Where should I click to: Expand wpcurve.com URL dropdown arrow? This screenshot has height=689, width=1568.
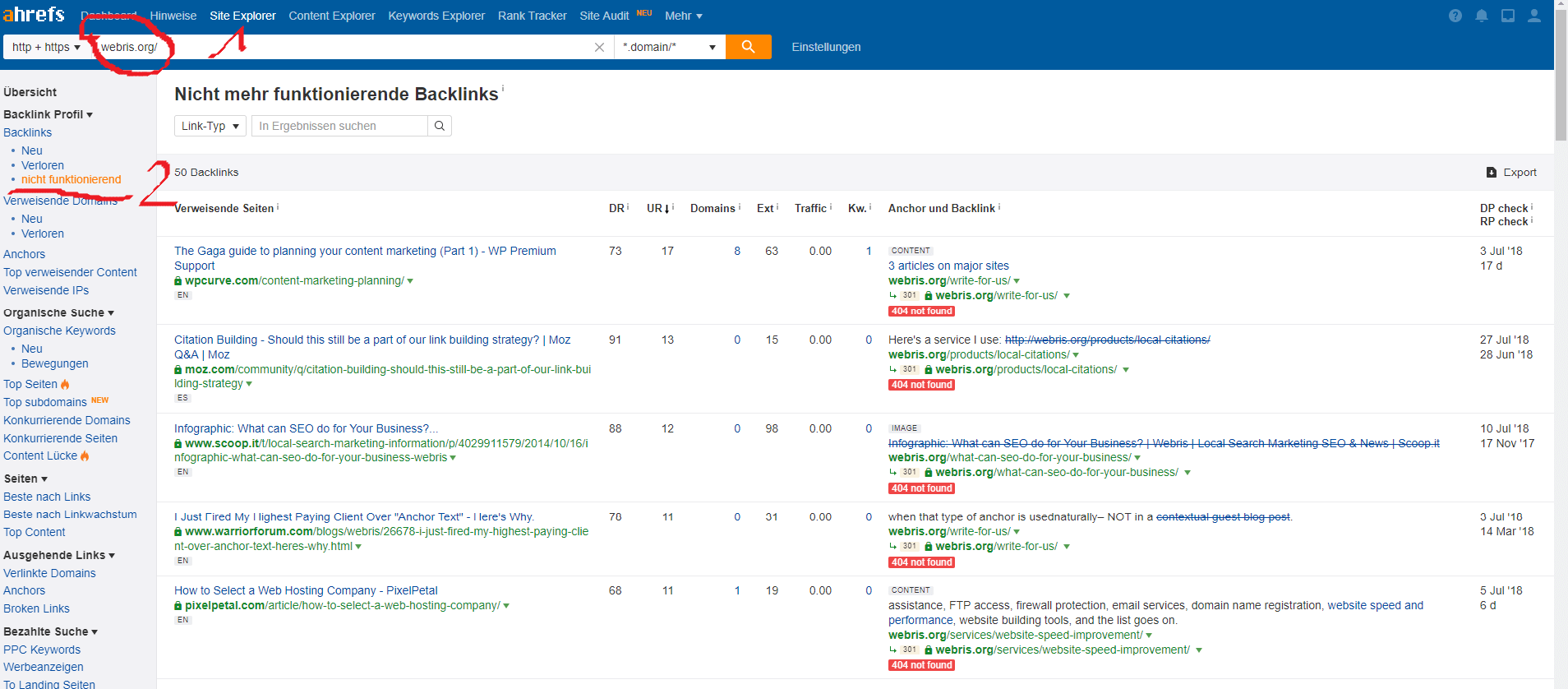pos(410,281)
